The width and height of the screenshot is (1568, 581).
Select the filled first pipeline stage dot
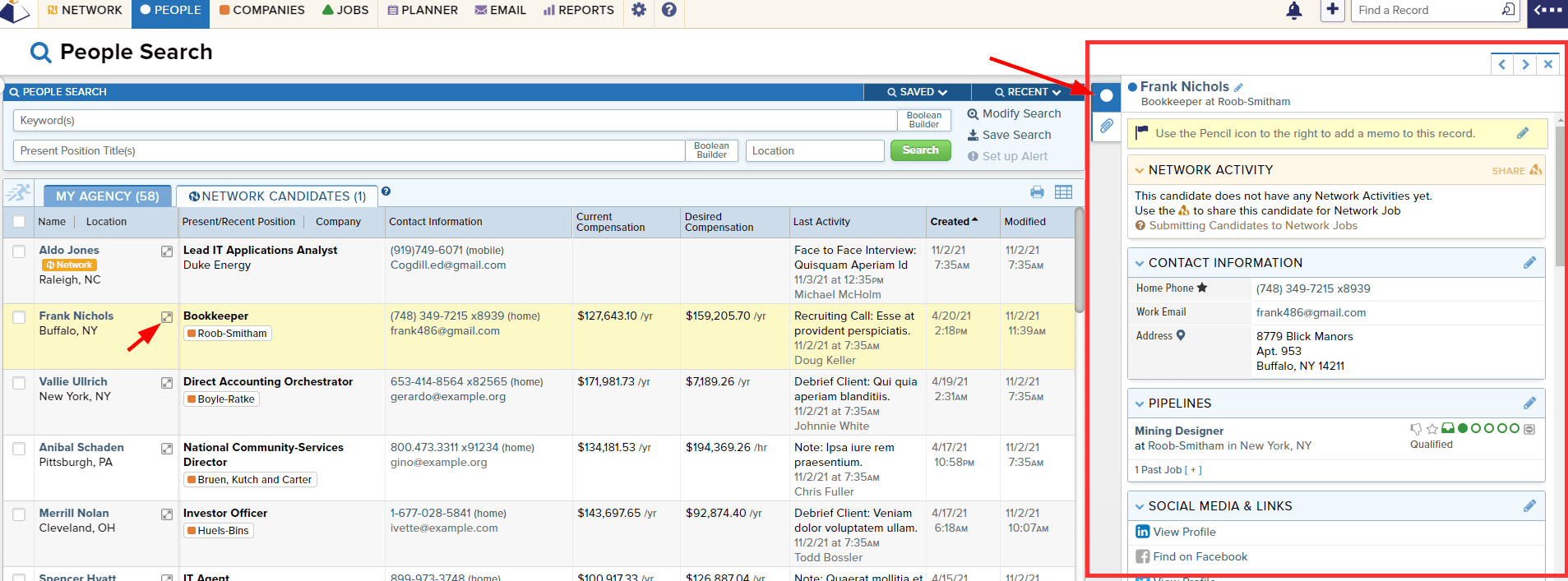tap(1463, 428)
